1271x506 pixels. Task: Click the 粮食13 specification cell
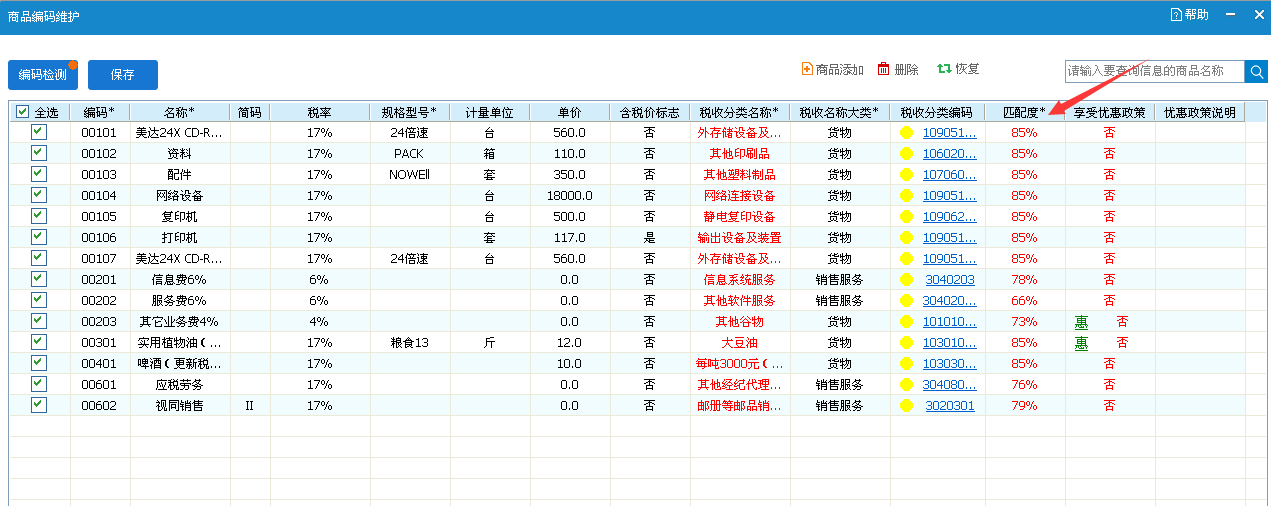pyautogui.click(x=409, y=343)
